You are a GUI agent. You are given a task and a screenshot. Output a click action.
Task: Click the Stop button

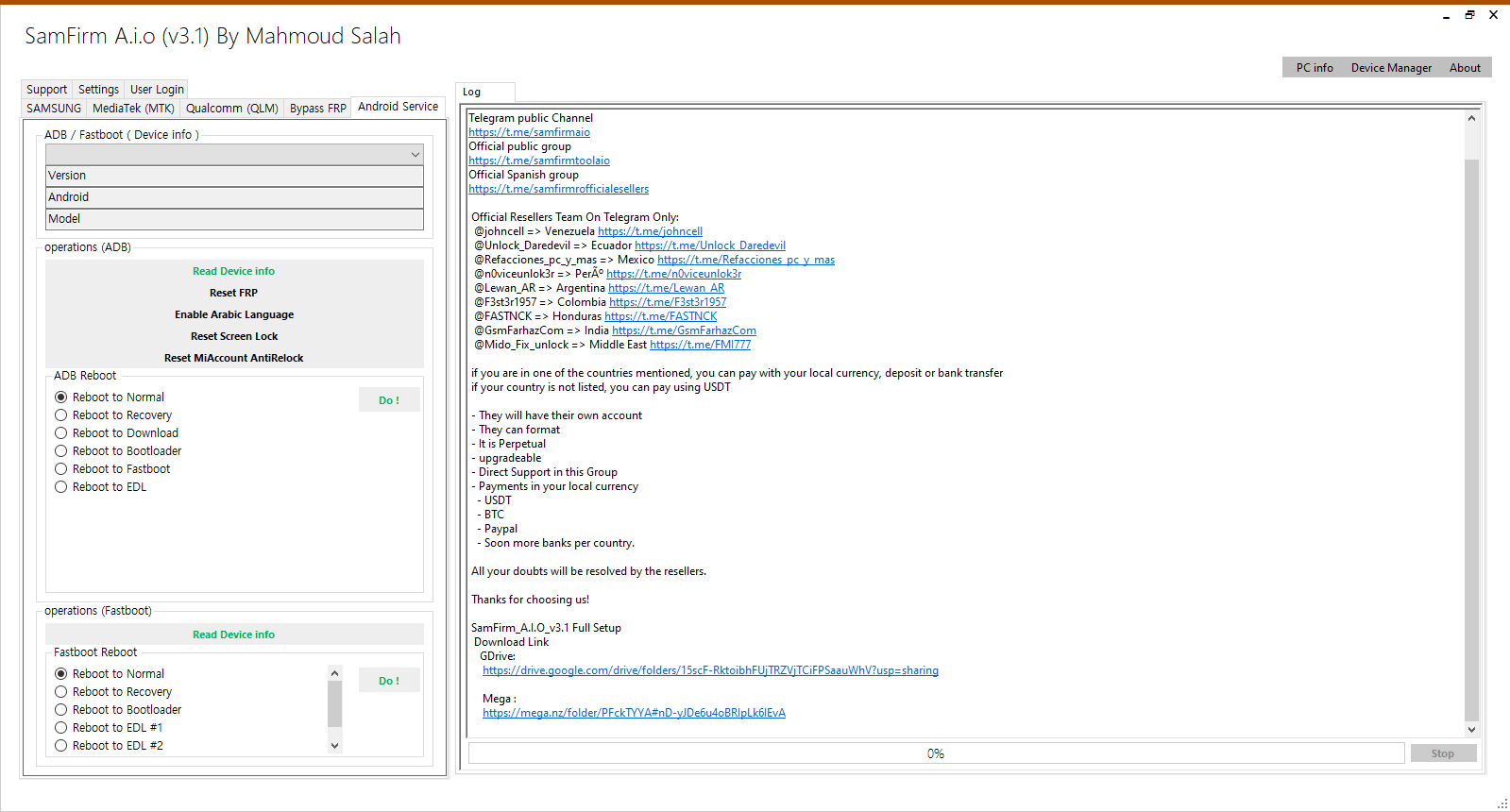(x=1443, y=753)
